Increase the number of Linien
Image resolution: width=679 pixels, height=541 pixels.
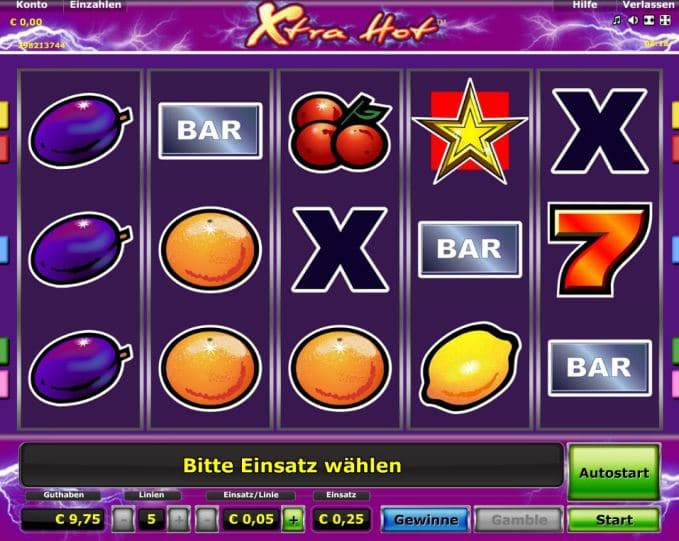[179, 519]
